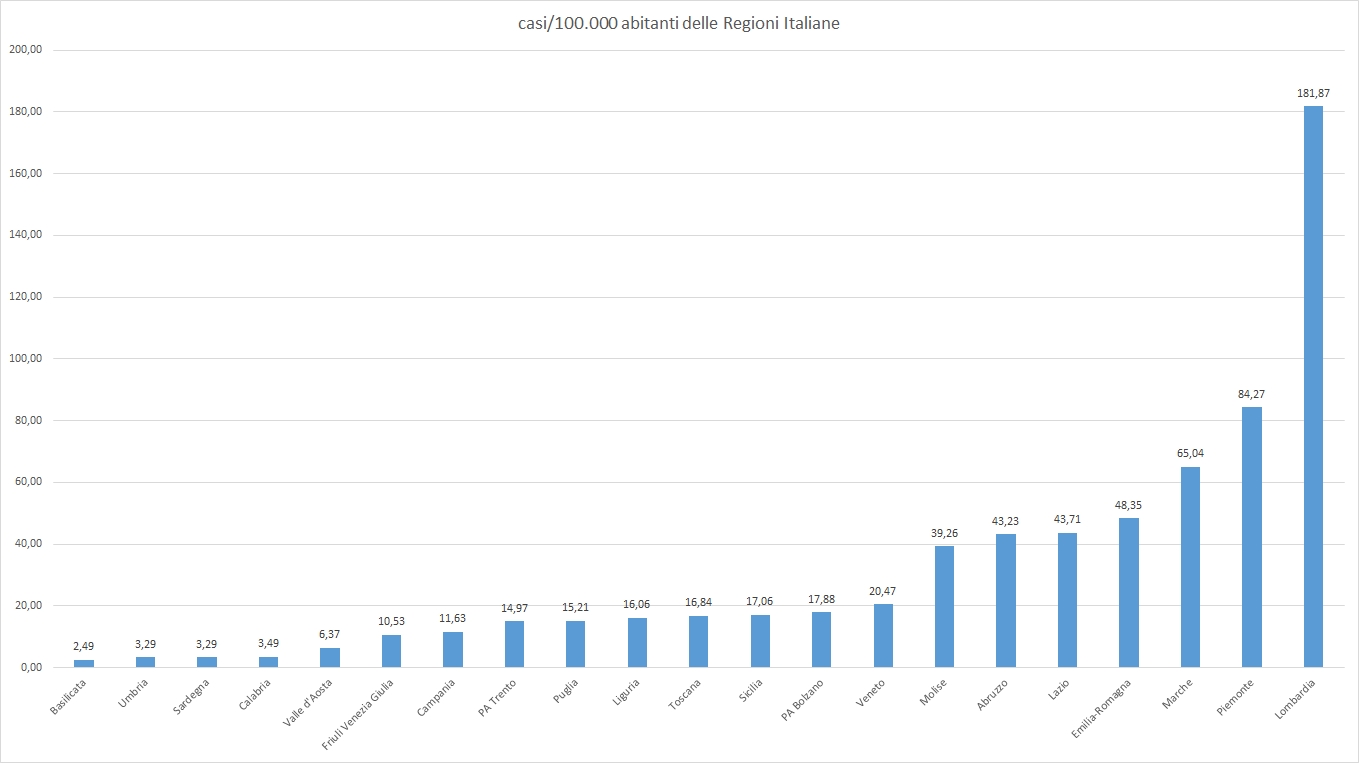This screenshot has height=763, width=1359.
Task: Click the PA Bolzano bar
Action: (x=821, y=640)
